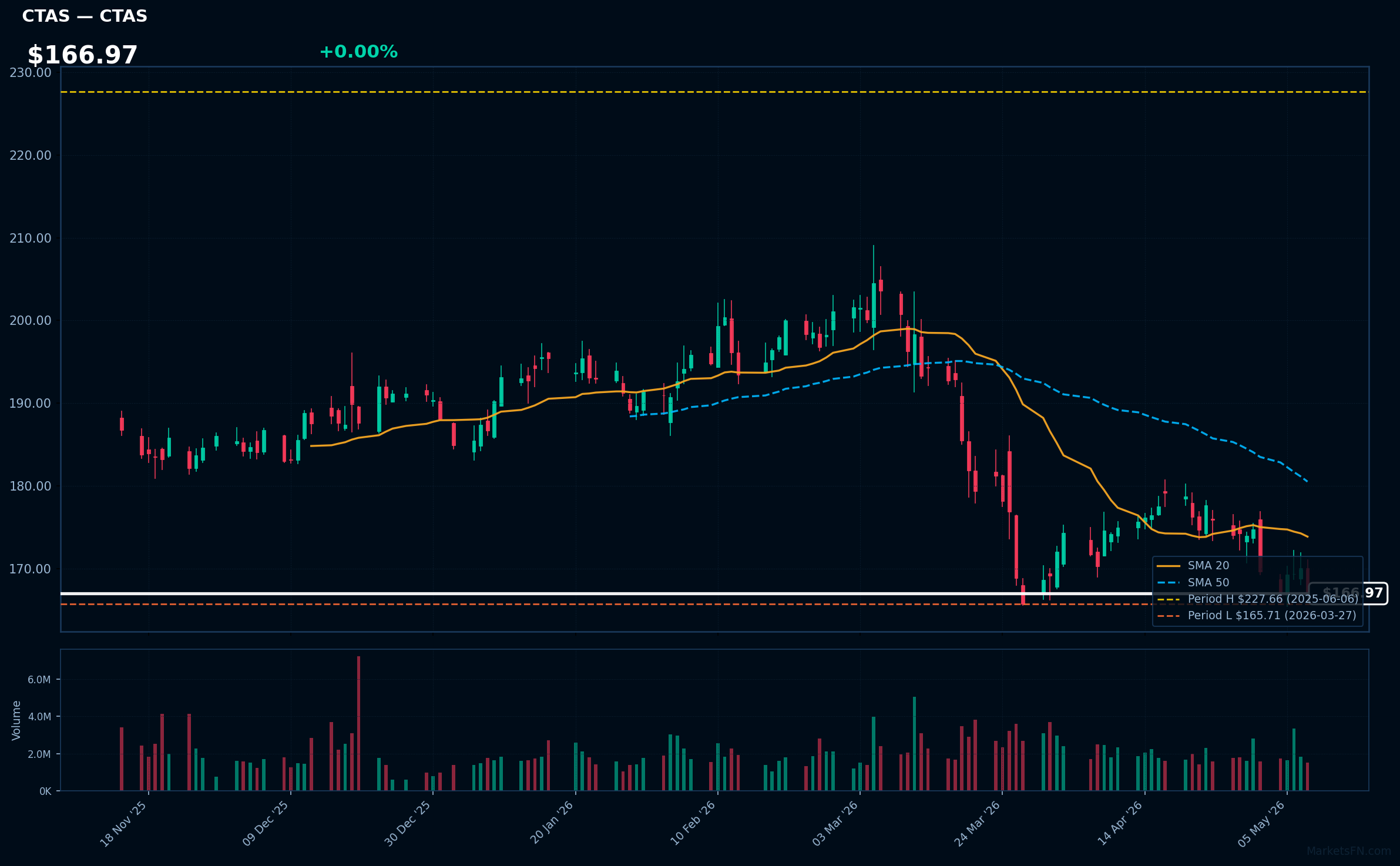This screenshot has width=1400, height=866.
Task: Click the 18 Nov '25 date label
Action: [123, 824]
